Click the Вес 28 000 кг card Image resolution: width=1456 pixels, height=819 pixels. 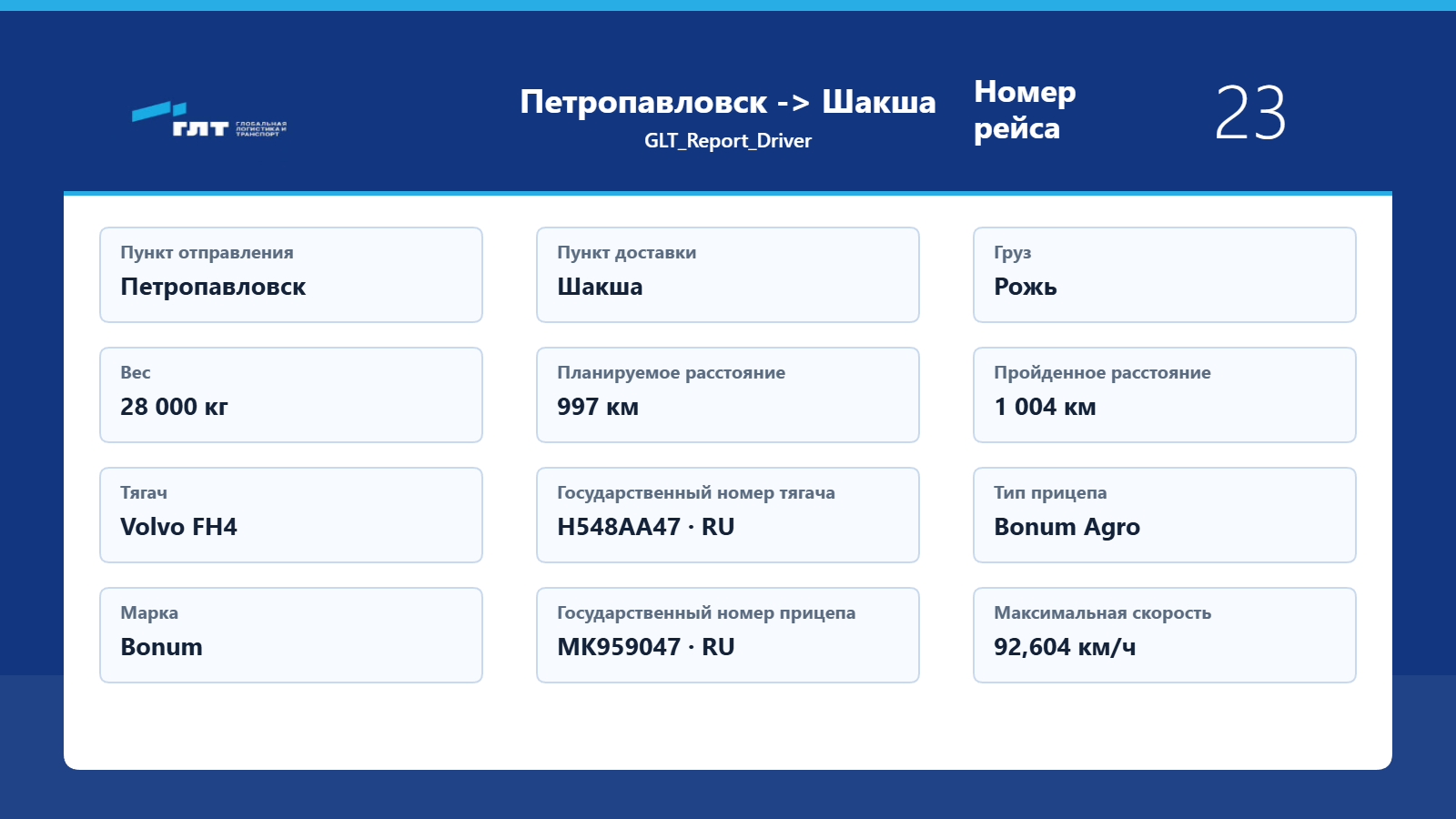[x=291, y=395]
